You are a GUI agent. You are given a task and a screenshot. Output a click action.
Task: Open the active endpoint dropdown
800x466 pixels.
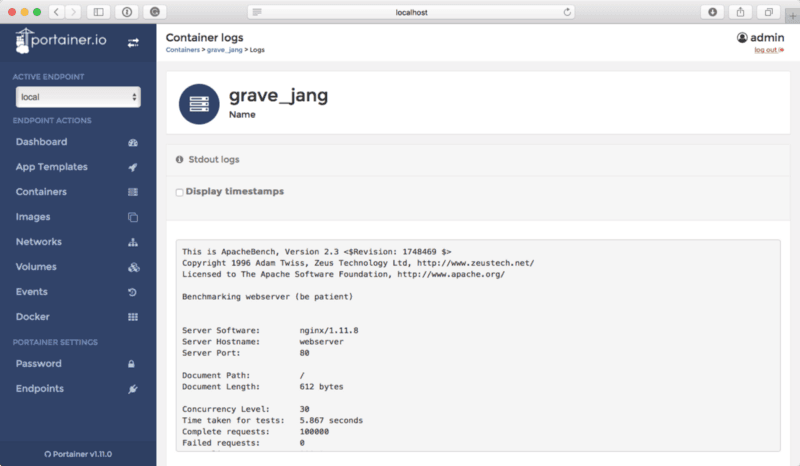[78, 97]
